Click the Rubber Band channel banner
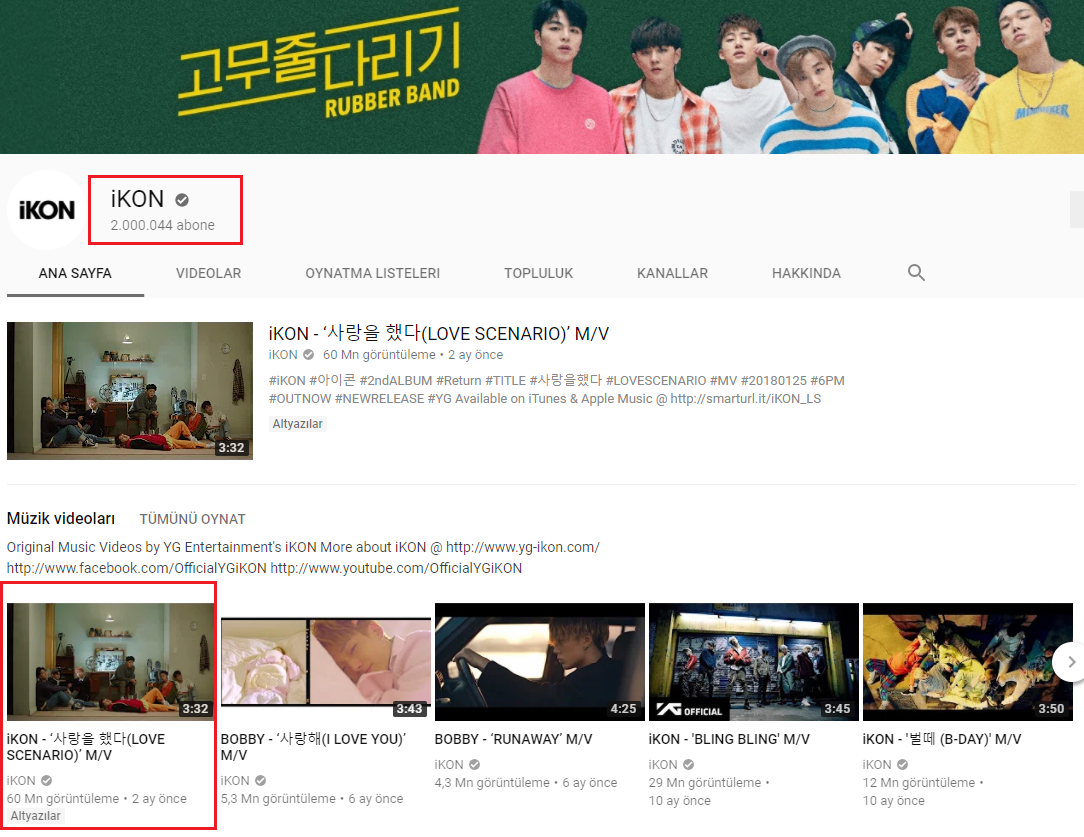Image resolution: width=1084 pixels, height=837 pixels. coord(542,77)
